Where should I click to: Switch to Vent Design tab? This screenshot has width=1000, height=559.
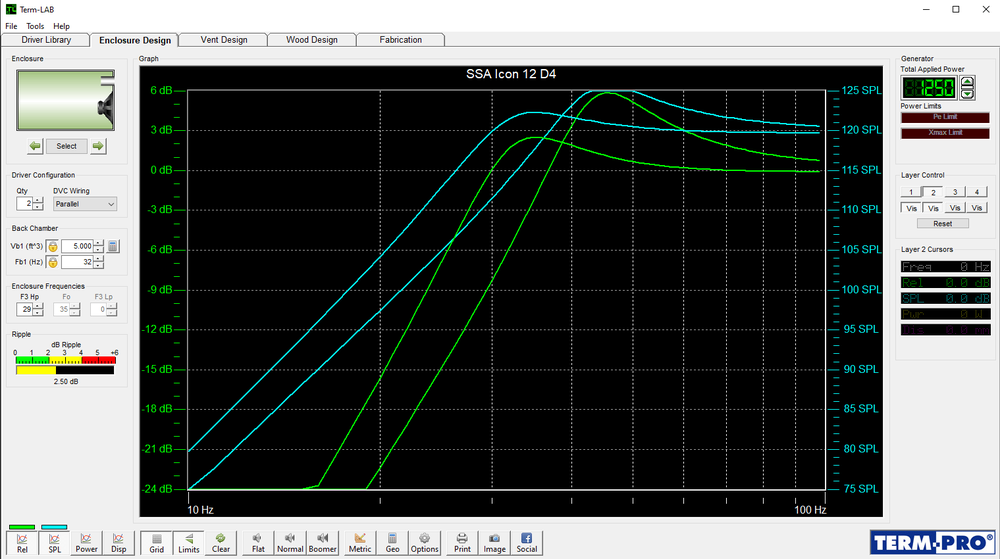point(224,40)
